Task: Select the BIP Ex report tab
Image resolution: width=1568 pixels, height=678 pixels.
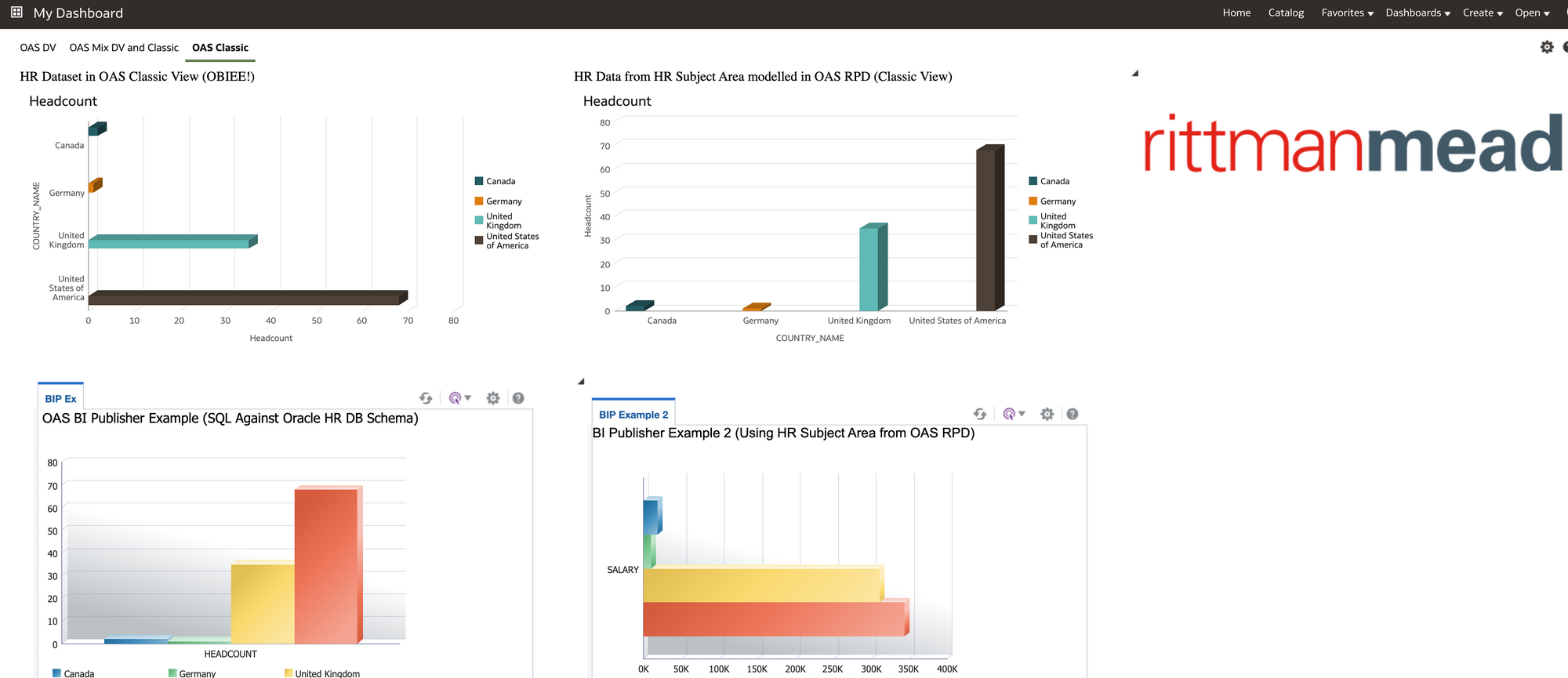Action: (x=60, y=399)
